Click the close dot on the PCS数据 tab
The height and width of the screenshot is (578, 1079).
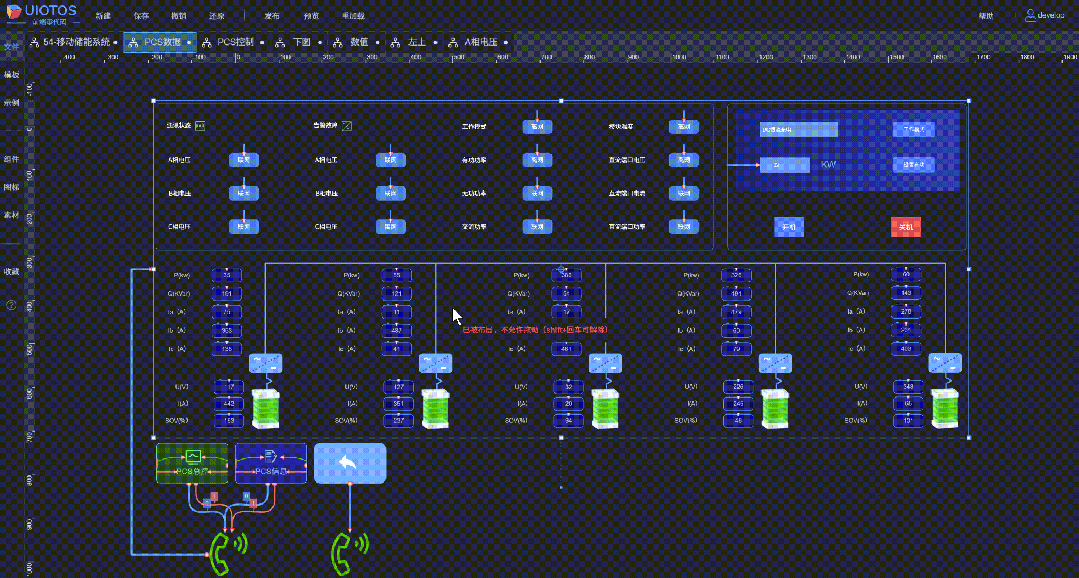point(189,42)
